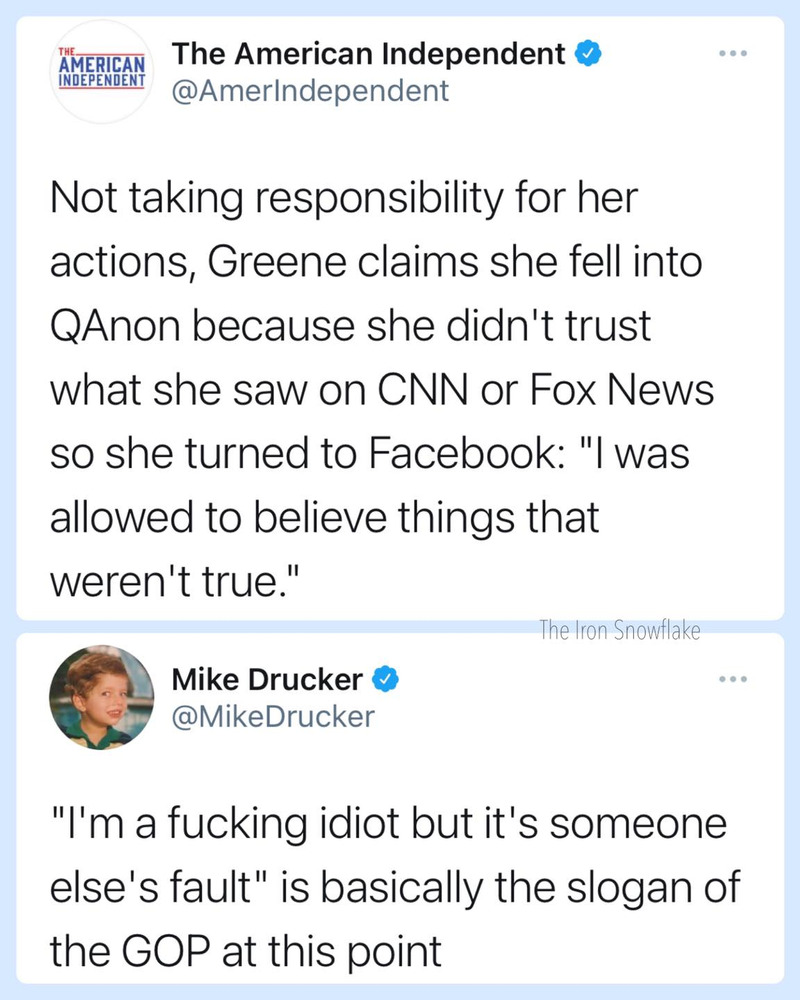Click verified badge beside Mike Drucker

pos(386,681)
